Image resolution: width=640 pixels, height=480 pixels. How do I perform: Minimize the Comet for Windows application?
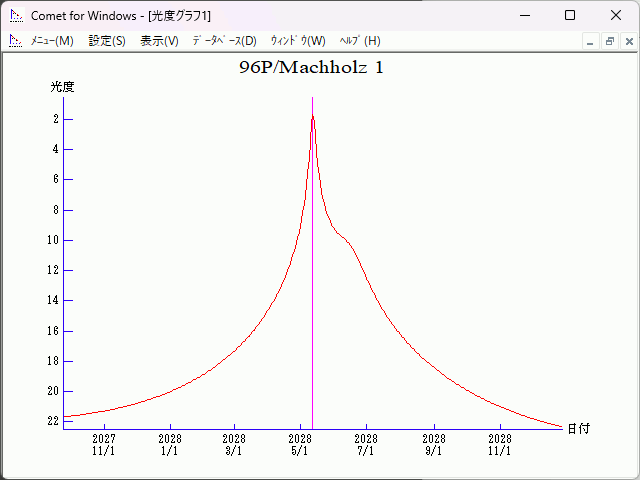(524, 16)
